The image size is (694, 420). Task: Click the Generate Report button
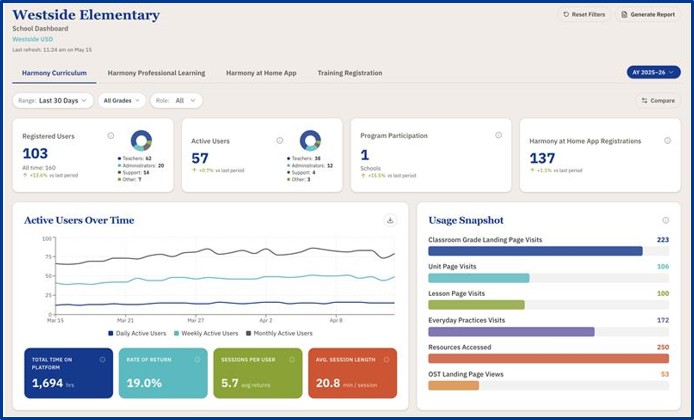(648, 15)
